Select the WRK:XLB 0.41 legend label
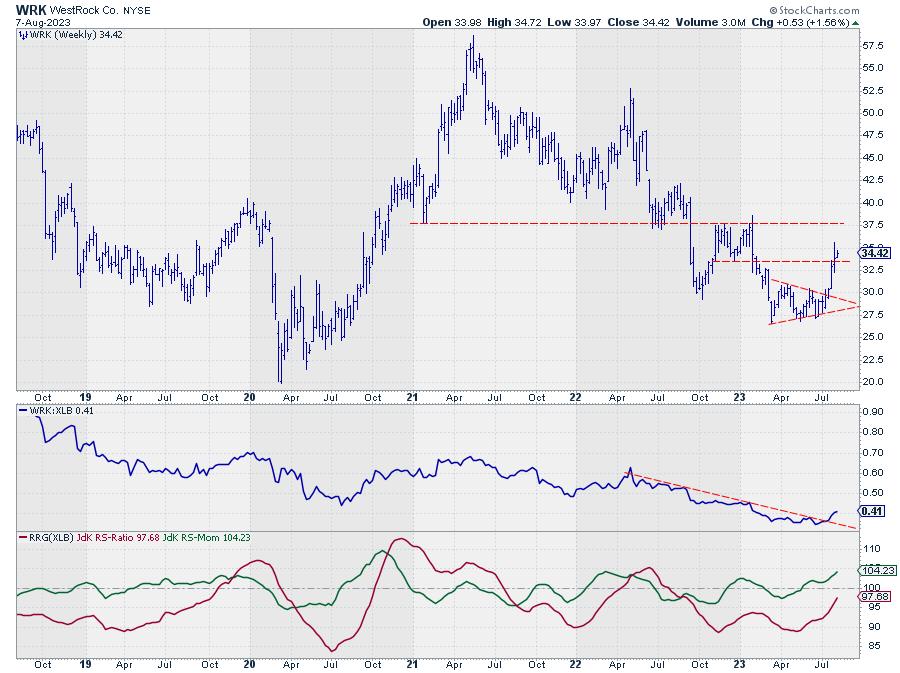This screenshot has width=900, height=673. [x=62, y=412]
